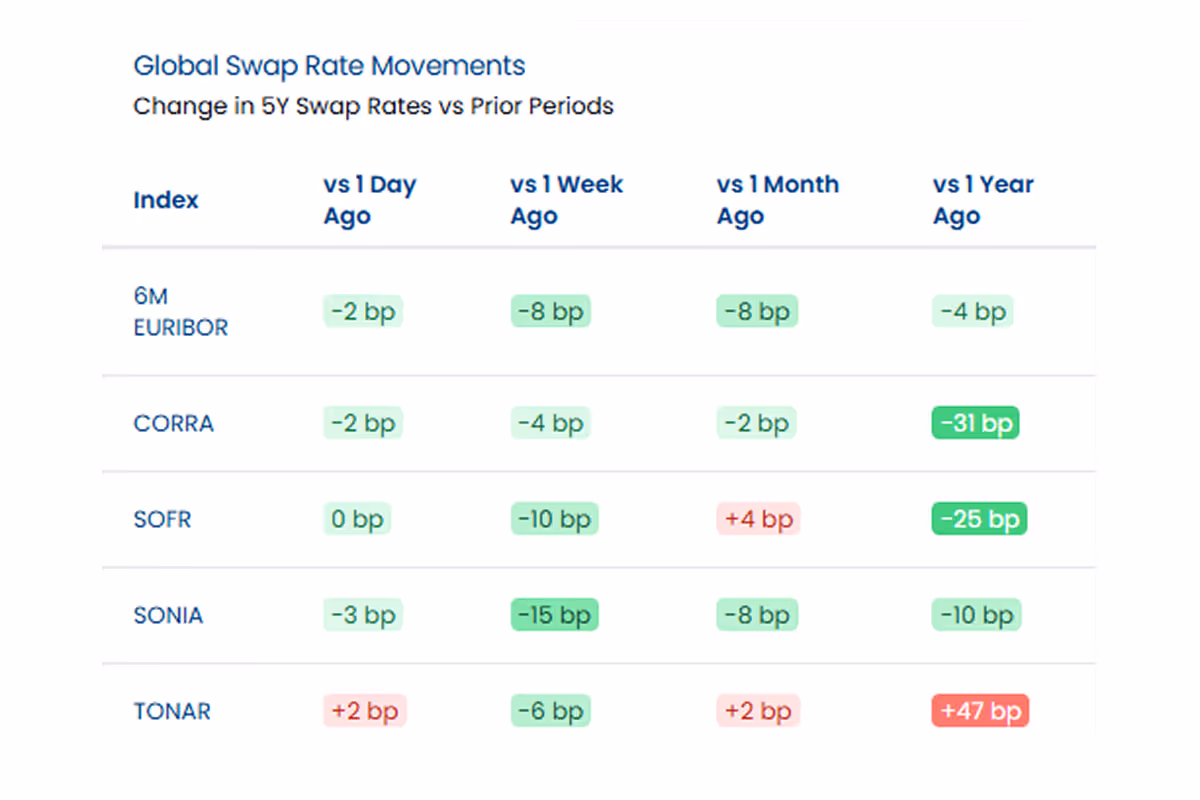Click the SOFR 0 bp daily badge
Screen dimensions: 1200x800
pos(356,519)
